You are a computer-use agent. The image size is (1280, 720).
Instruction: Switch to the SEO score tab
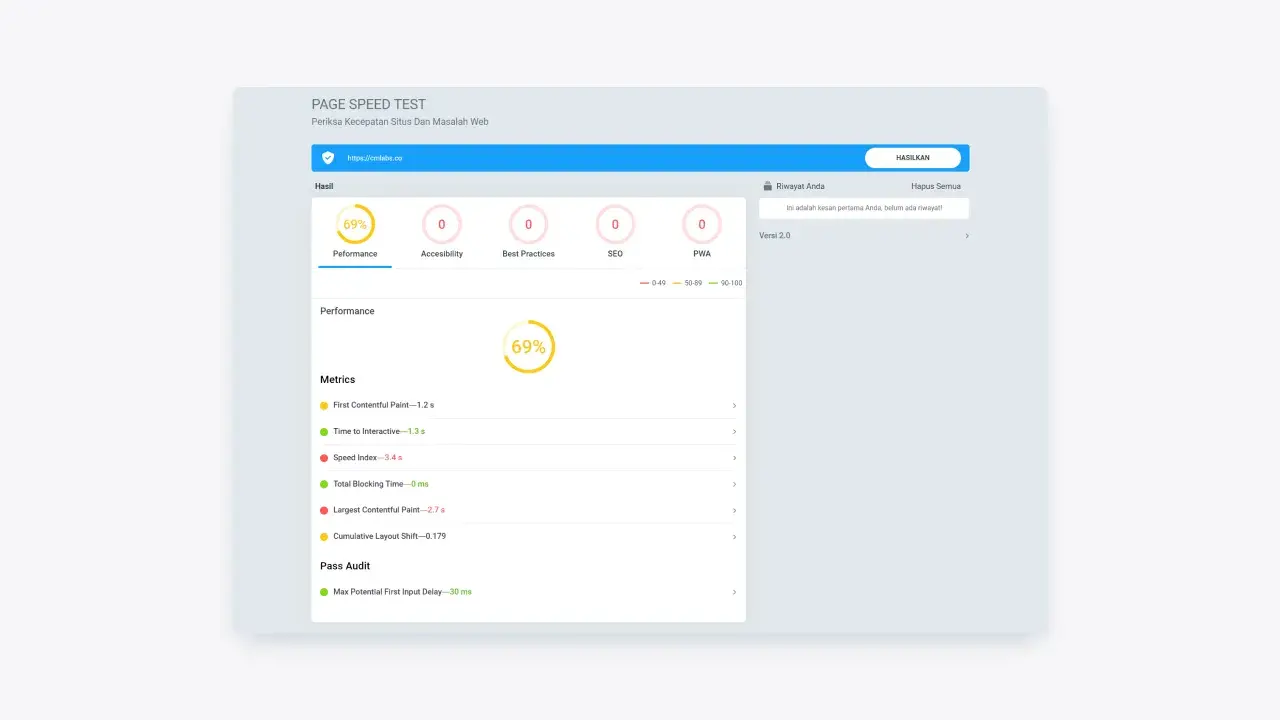point(615,225)
